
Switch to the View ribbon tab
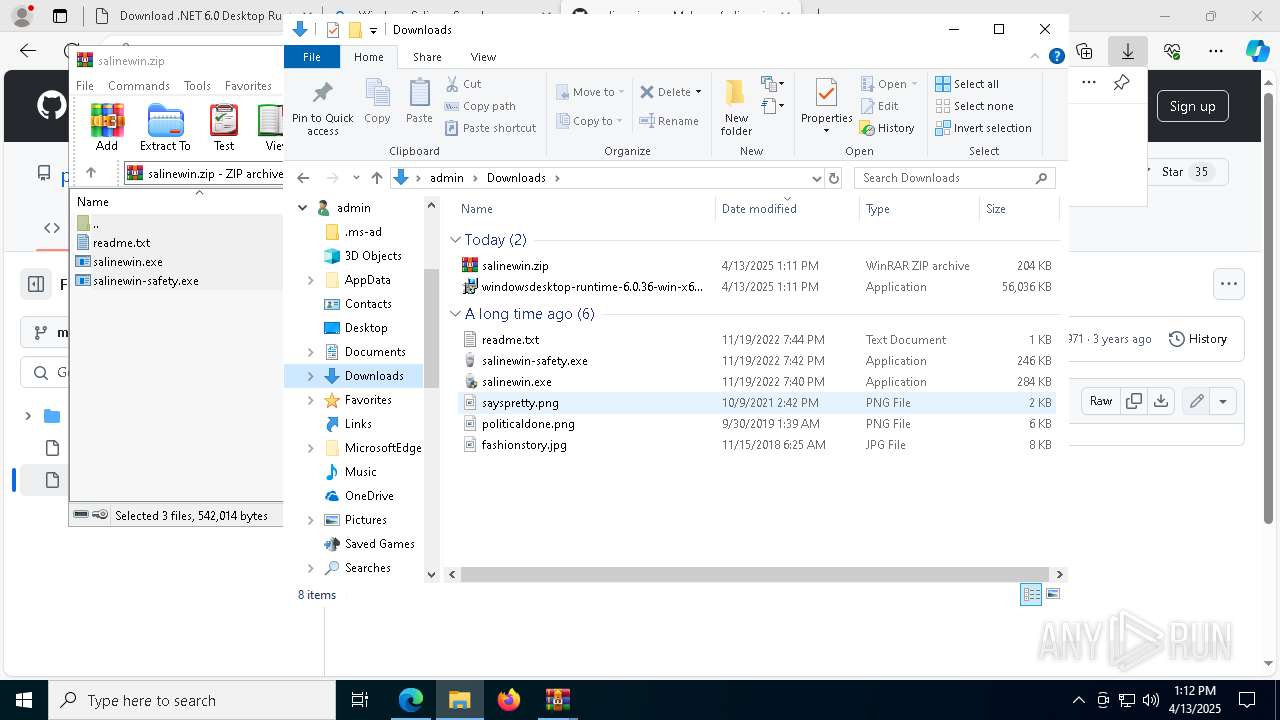coord(483,57)
